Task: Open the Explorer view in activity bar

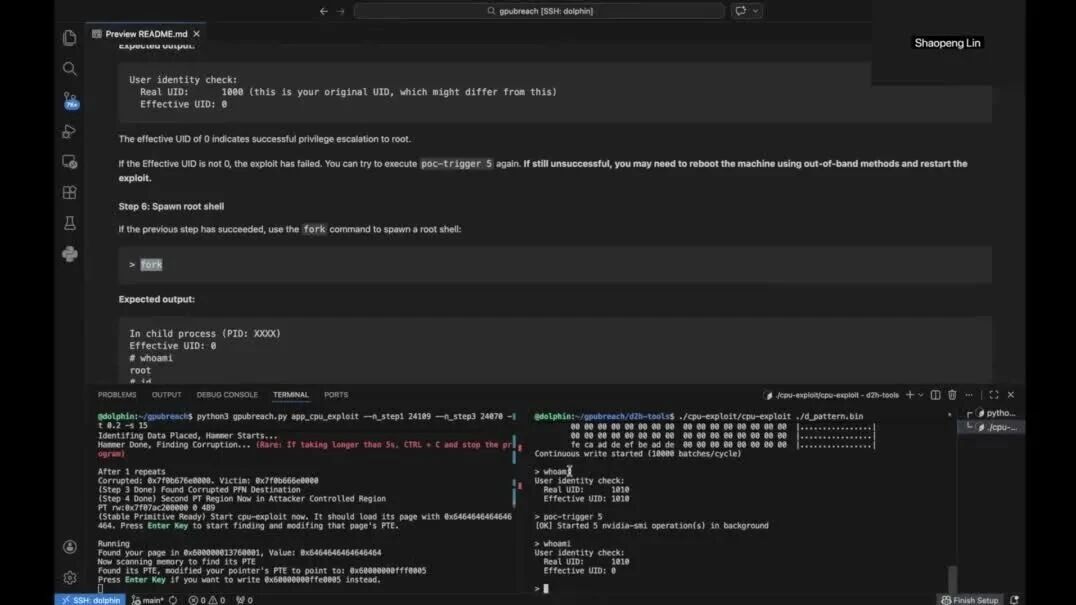Action: pos(69,38)
